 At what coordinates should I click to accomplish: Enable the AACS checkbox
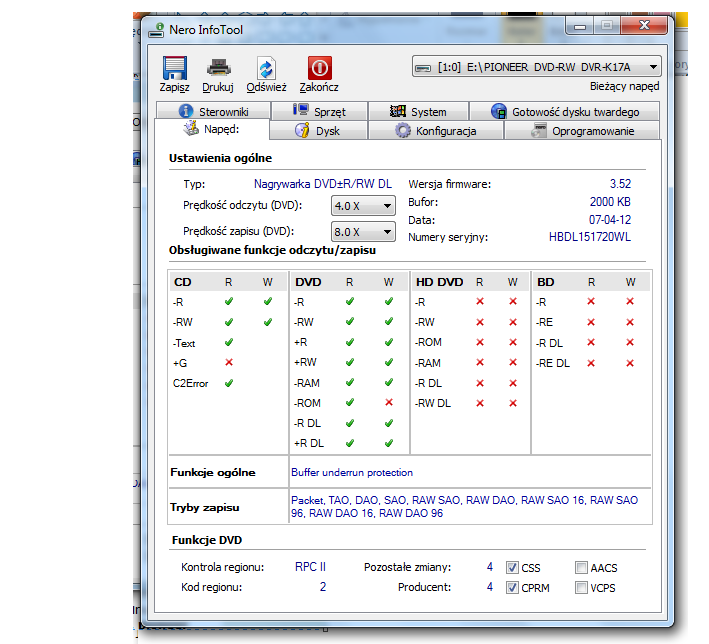click(581, 568)
